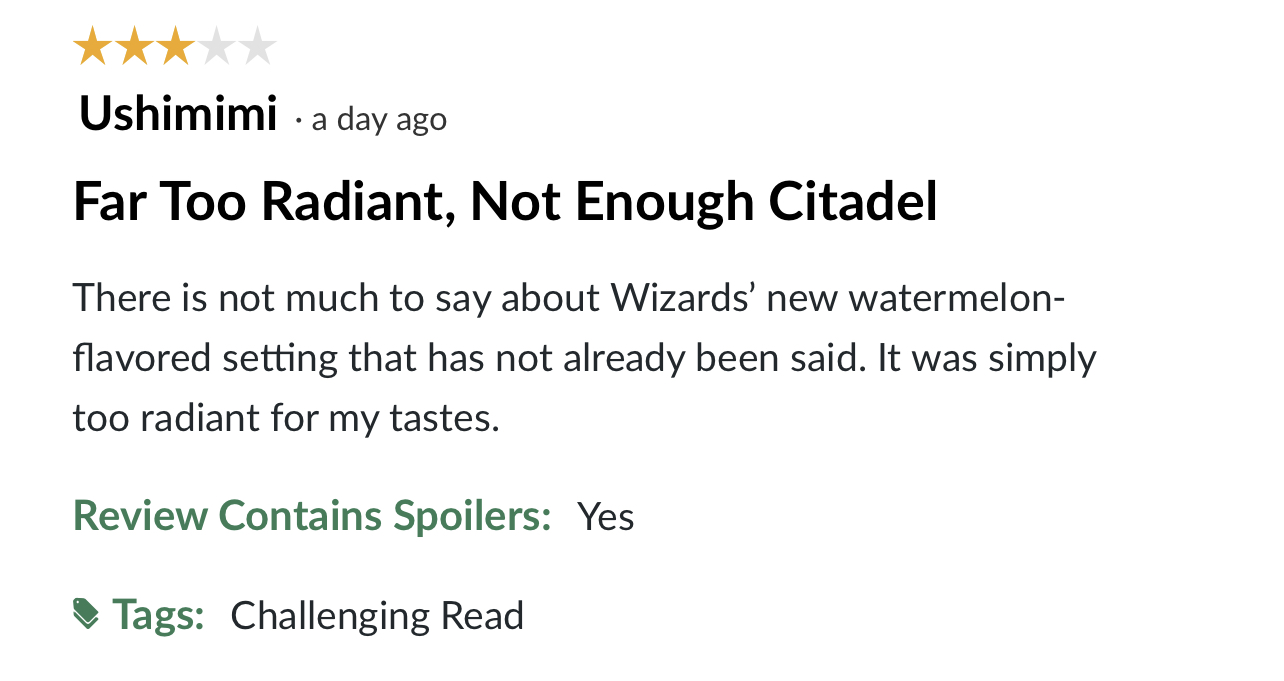Select the Challenging Read tag
The image size is (1284, 681).
tap(377, 616)
